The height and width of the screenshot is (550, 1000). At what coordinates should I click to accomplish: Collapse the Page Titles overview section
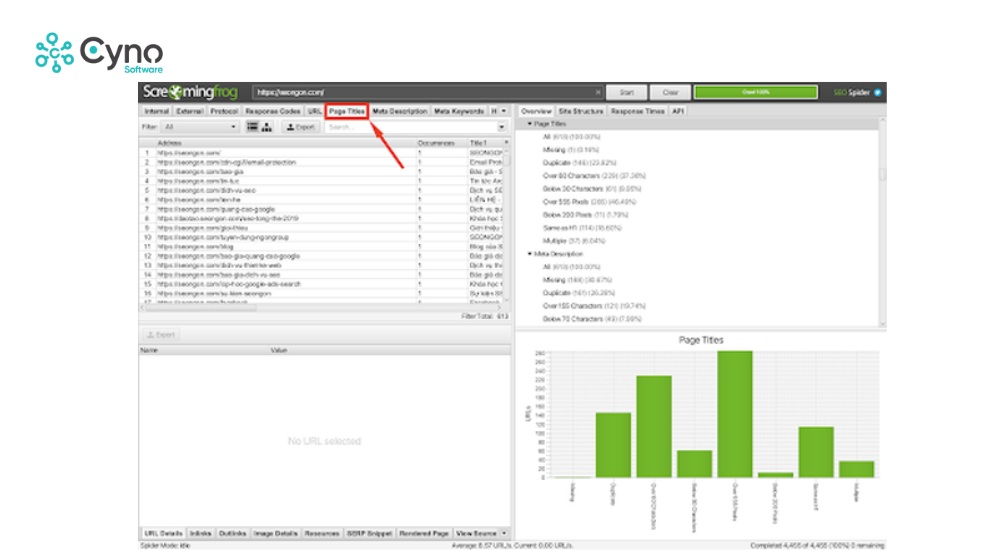pyautogui.click(x=530, y=123)
